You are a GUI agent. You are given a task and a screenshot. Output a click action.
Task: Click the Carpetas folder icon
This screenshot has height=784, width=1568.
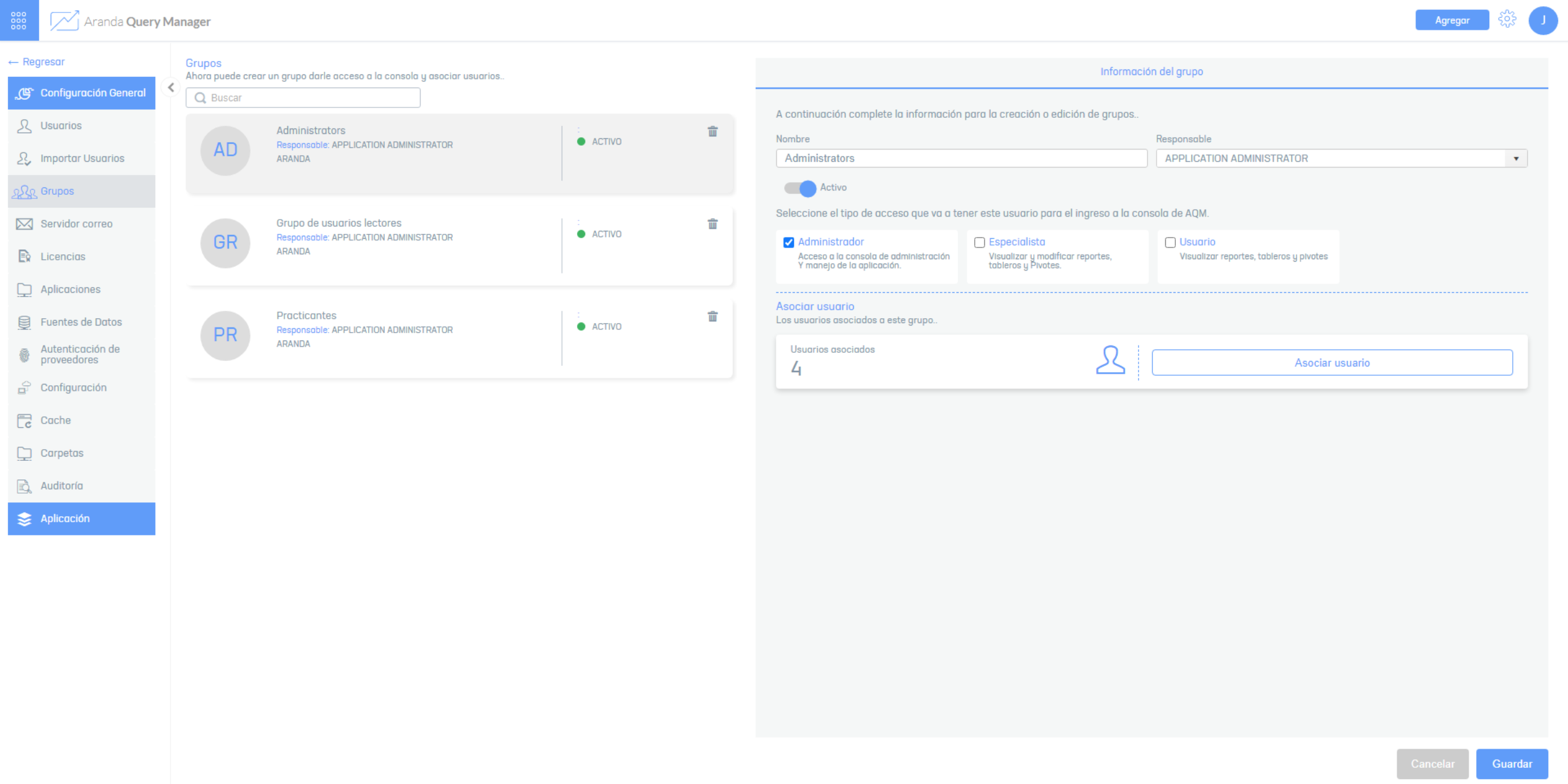pyautogui.click(x=24, y=453)
